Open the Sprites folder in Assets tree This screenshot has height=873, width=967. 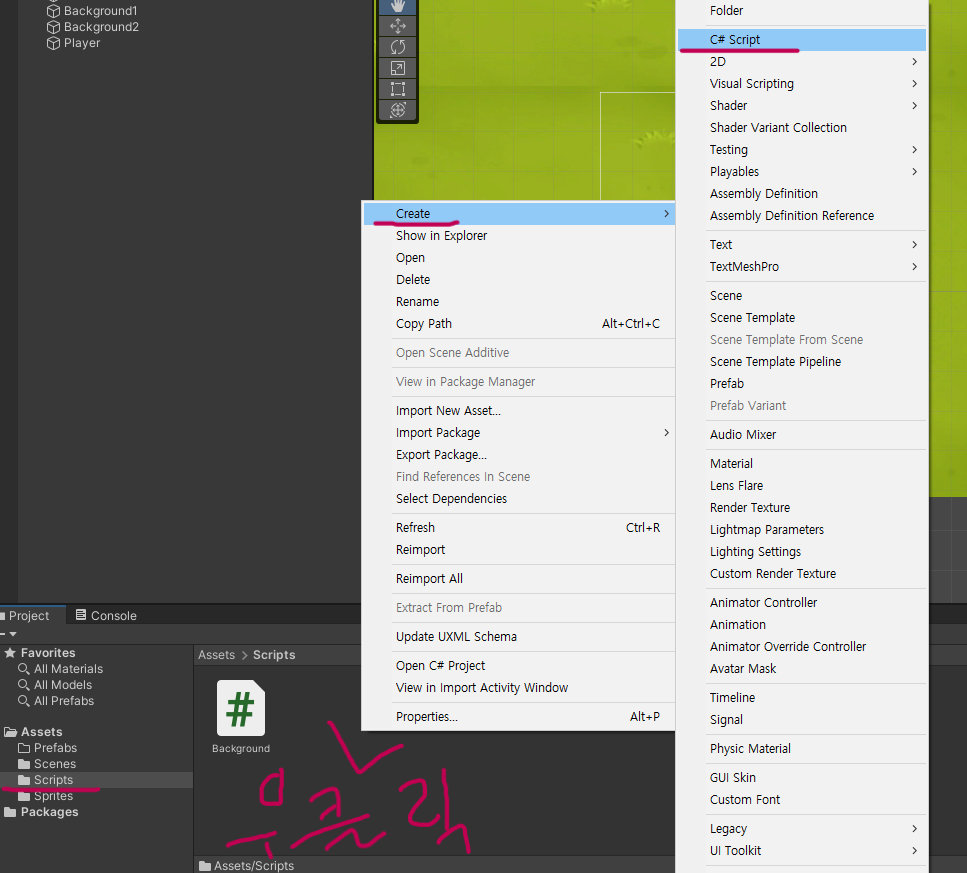[x=53, y=796]
